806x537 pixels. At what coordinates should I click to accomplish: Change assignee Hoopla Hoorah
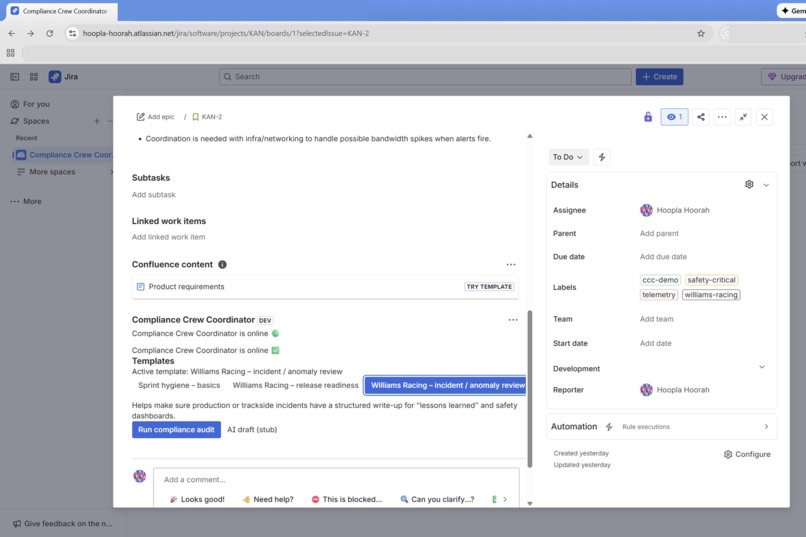[674, 210]
